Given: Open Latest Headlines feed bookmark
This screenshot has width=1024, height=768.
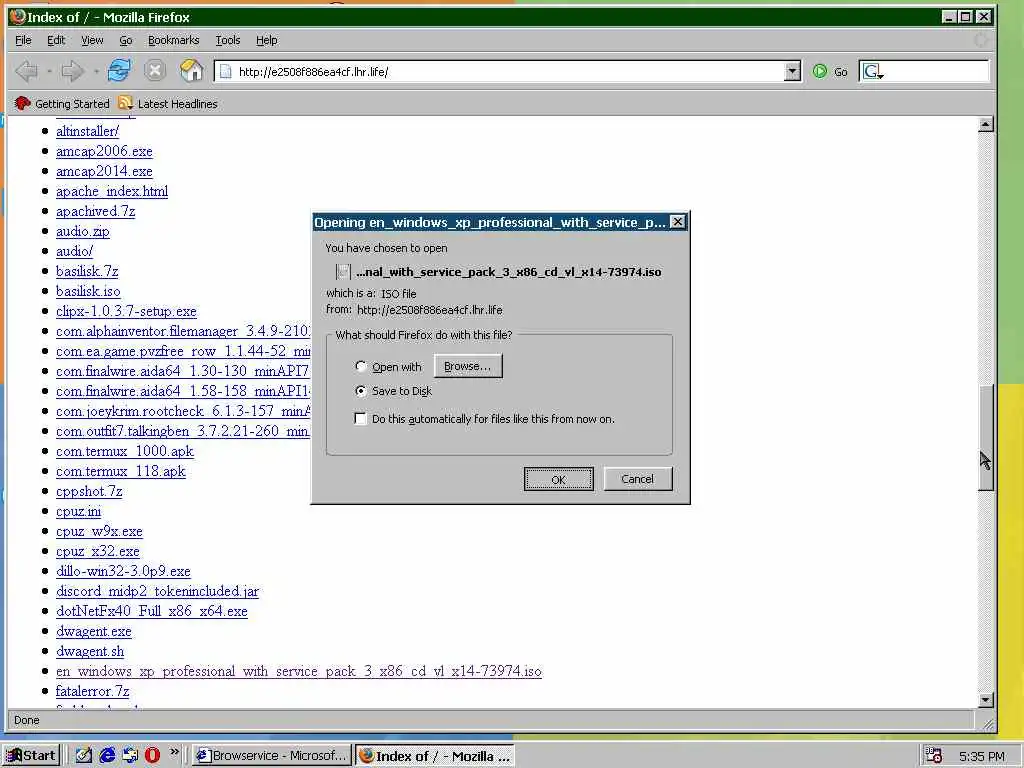Looking at the screenshot, I should tap(168, 103).
